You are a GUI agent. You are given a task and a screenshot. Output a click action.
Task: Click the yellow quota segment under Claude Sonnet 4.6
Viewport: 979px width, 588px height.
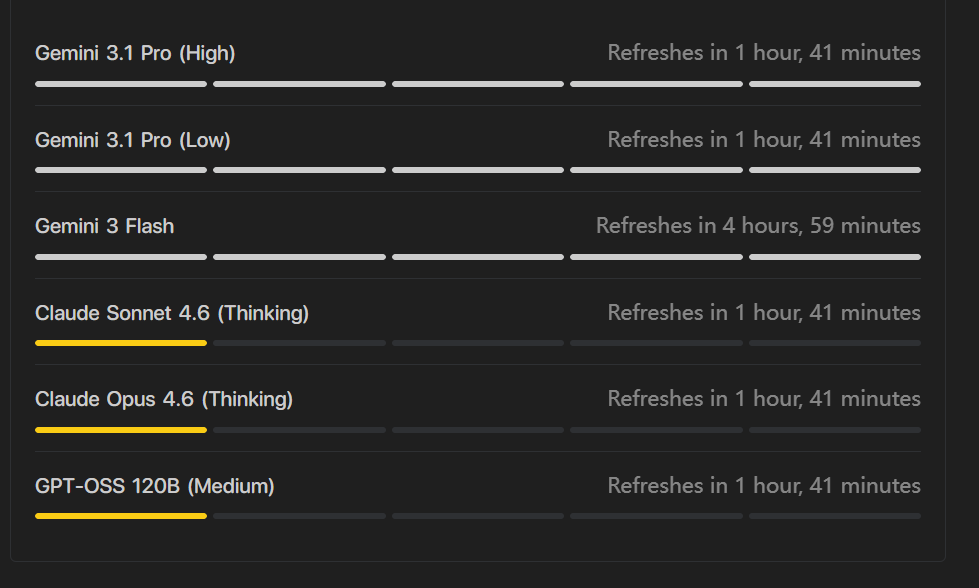[121, 343]
